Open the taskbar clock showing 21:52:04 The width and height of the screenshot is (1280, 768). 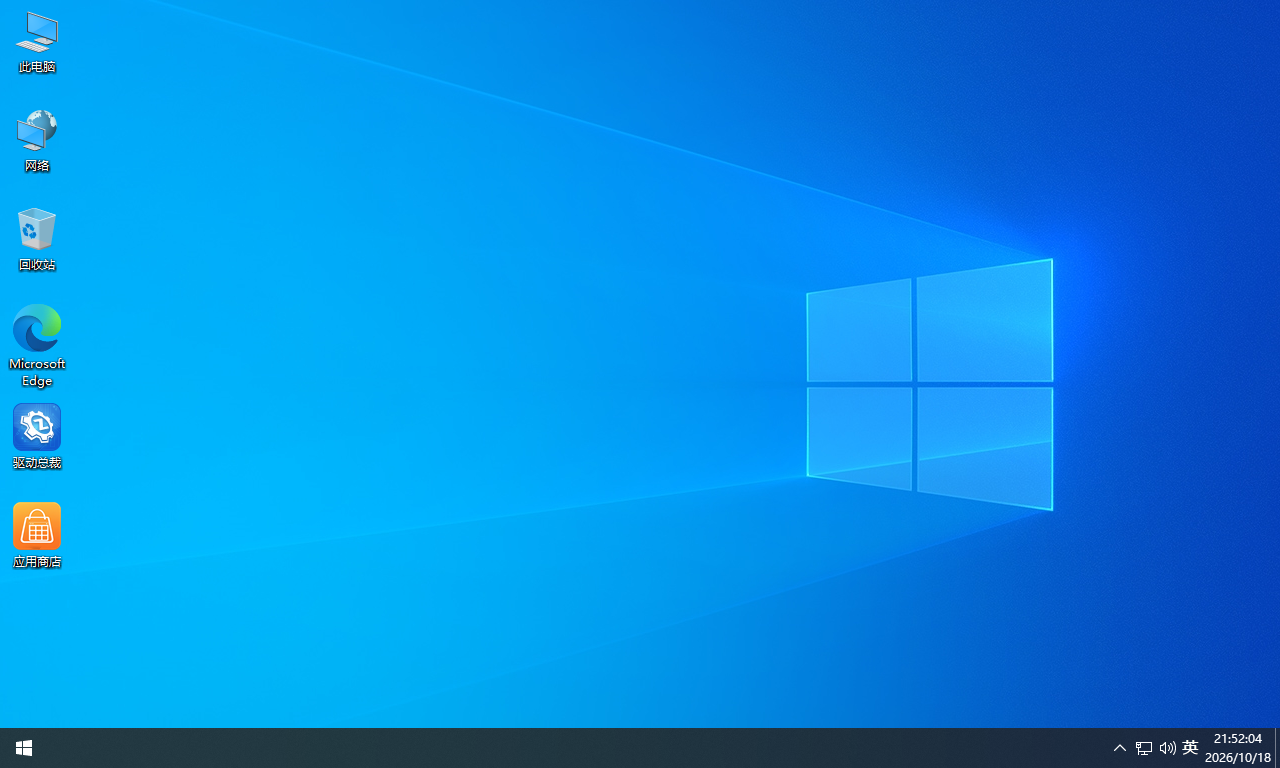1238,748
